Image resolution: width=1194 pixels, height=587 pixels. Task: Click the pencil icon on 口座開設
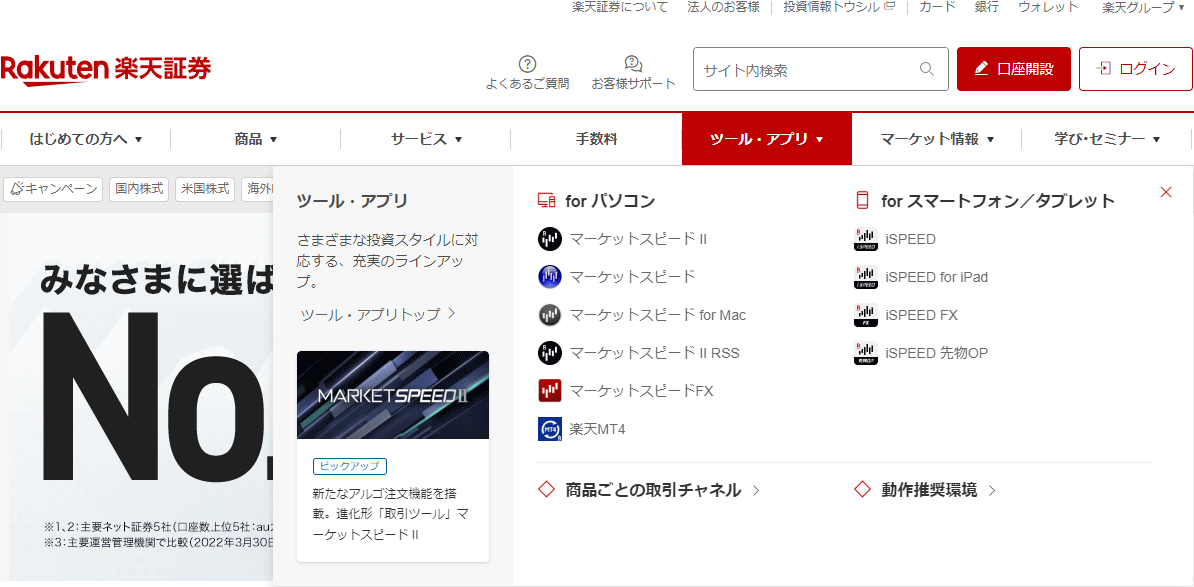pos(982,69)
